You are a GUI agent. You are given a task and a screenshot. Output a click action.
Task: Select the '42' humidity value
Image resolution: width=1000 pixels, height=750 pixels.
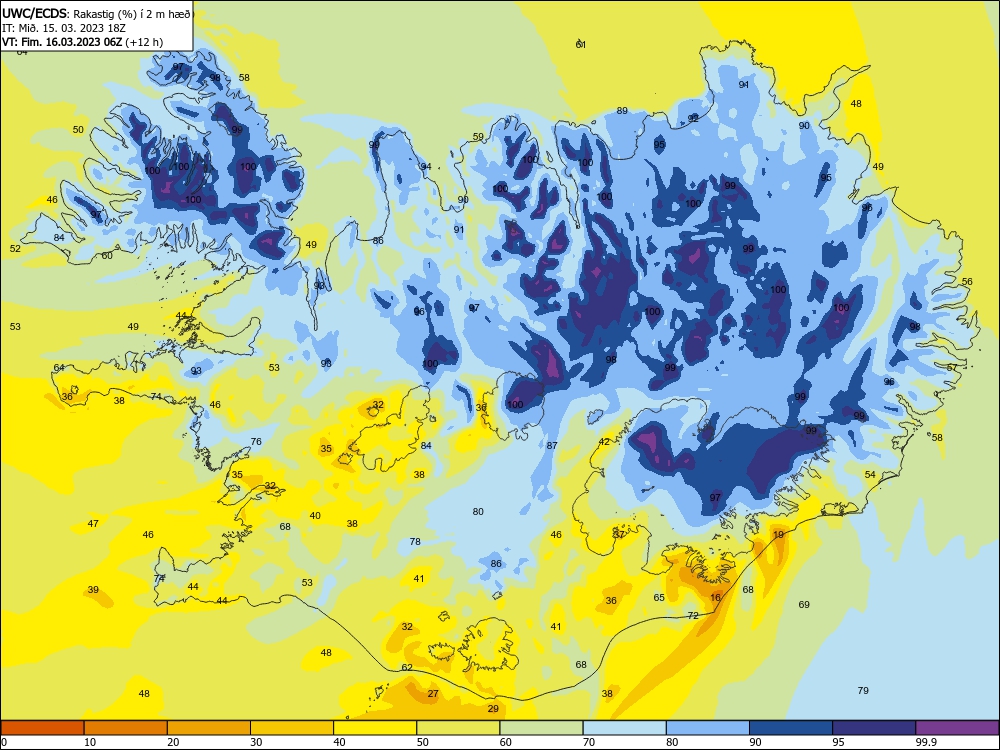[x=604, y=441]
